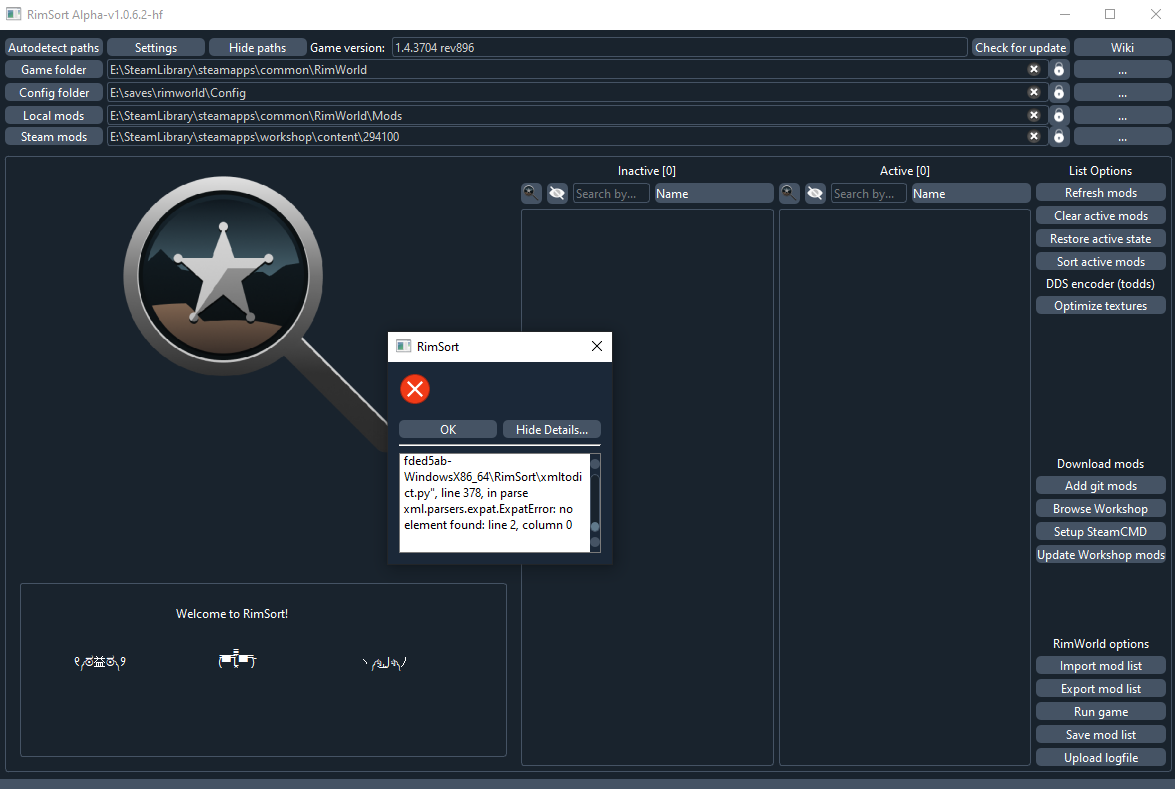Open the Settings panel
The width and height of the screenshot is (1175, 789).
pos(155,47)
